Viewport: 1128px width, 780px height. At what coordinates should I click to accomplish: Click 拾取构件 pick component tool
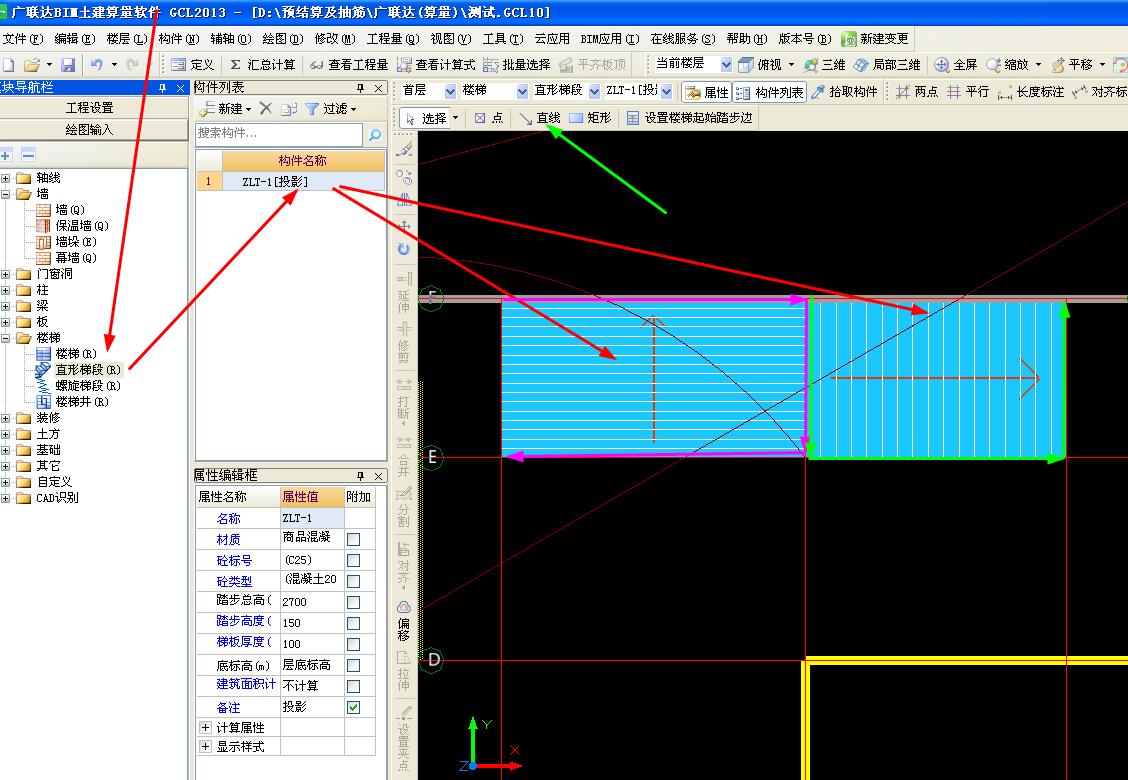[x=844, y=92]
